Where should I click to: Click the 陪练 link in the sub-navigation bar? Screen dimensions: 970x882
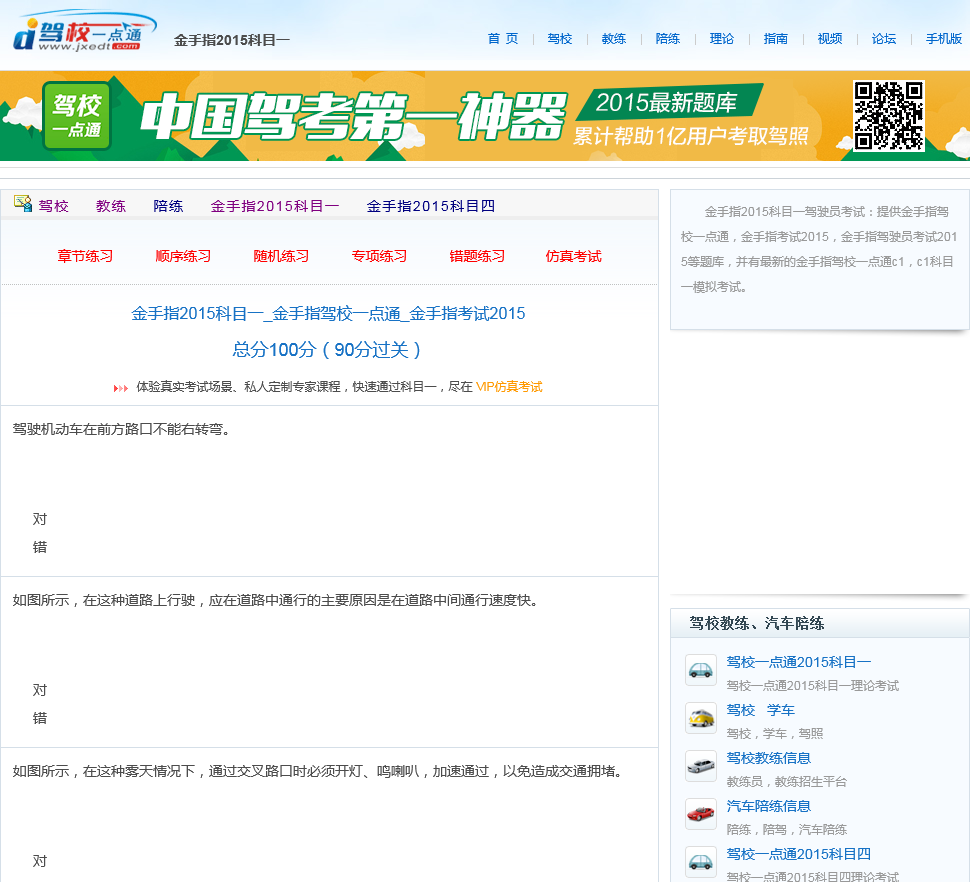pyautogui.click(x=168, y=206)
